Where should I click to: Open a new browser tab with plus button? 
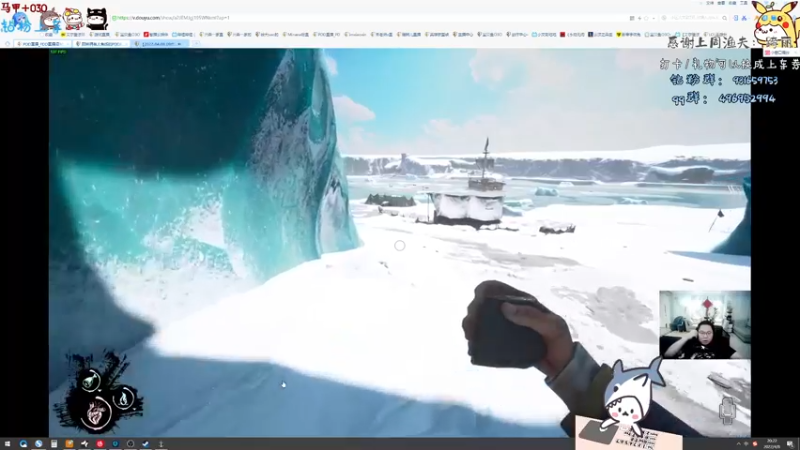coord(196,44)
